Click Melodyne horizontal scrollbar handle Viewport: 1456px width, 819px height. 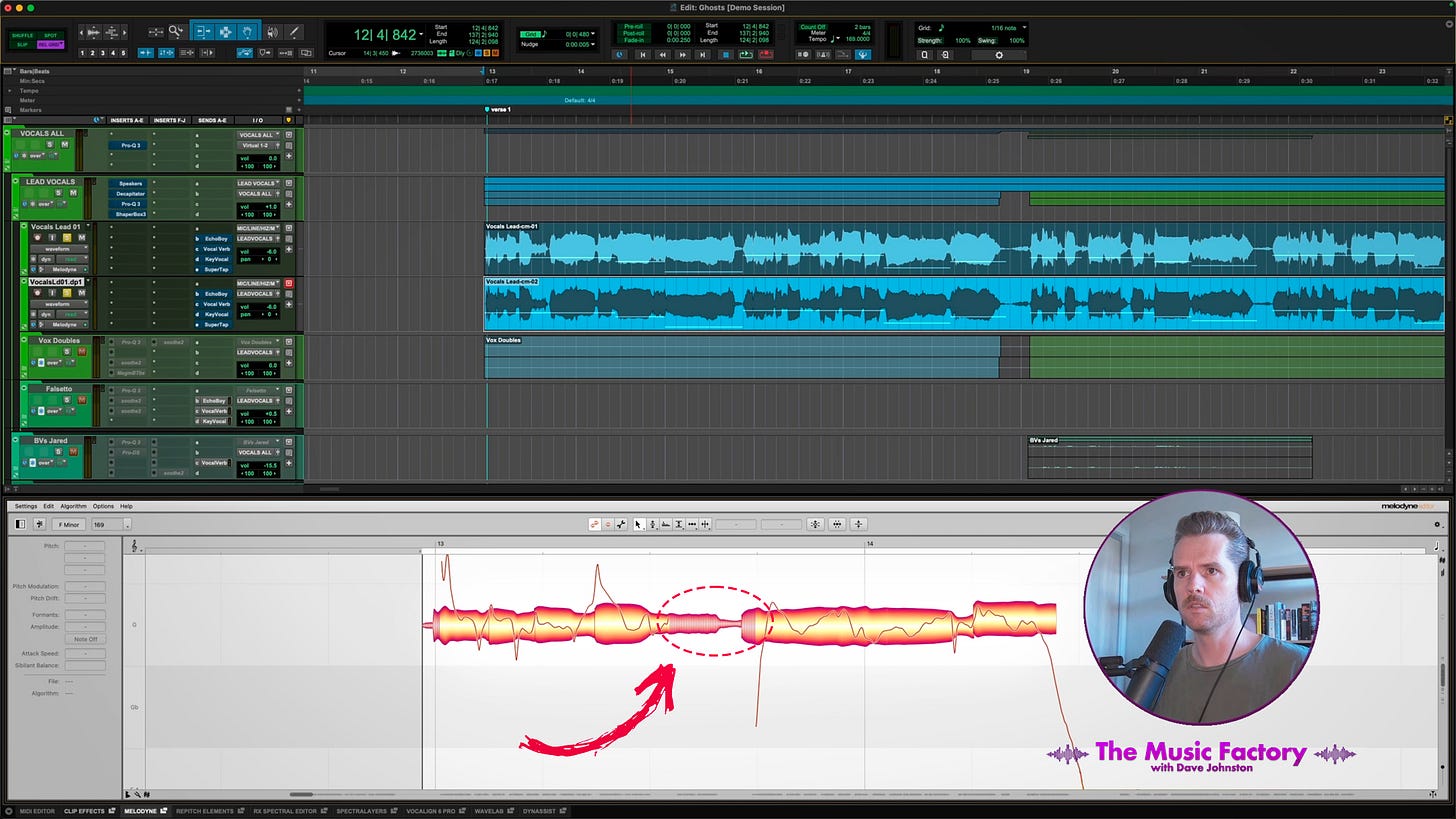(x=301, y=795)
